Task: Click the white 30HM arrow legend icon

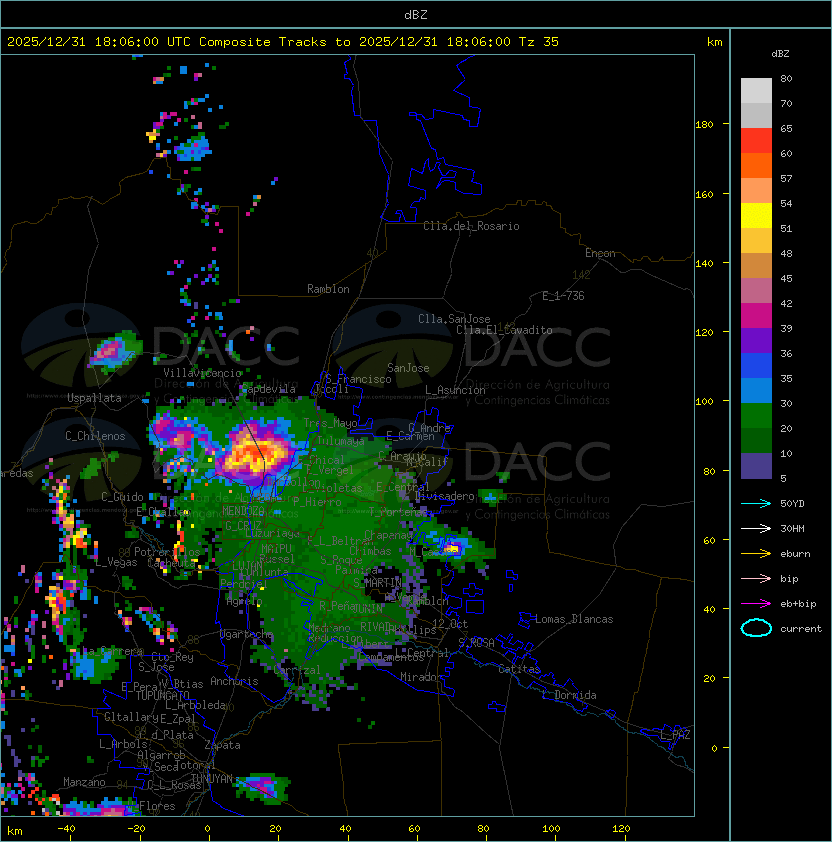Action: pyautogui.click(x=756, y=528)
